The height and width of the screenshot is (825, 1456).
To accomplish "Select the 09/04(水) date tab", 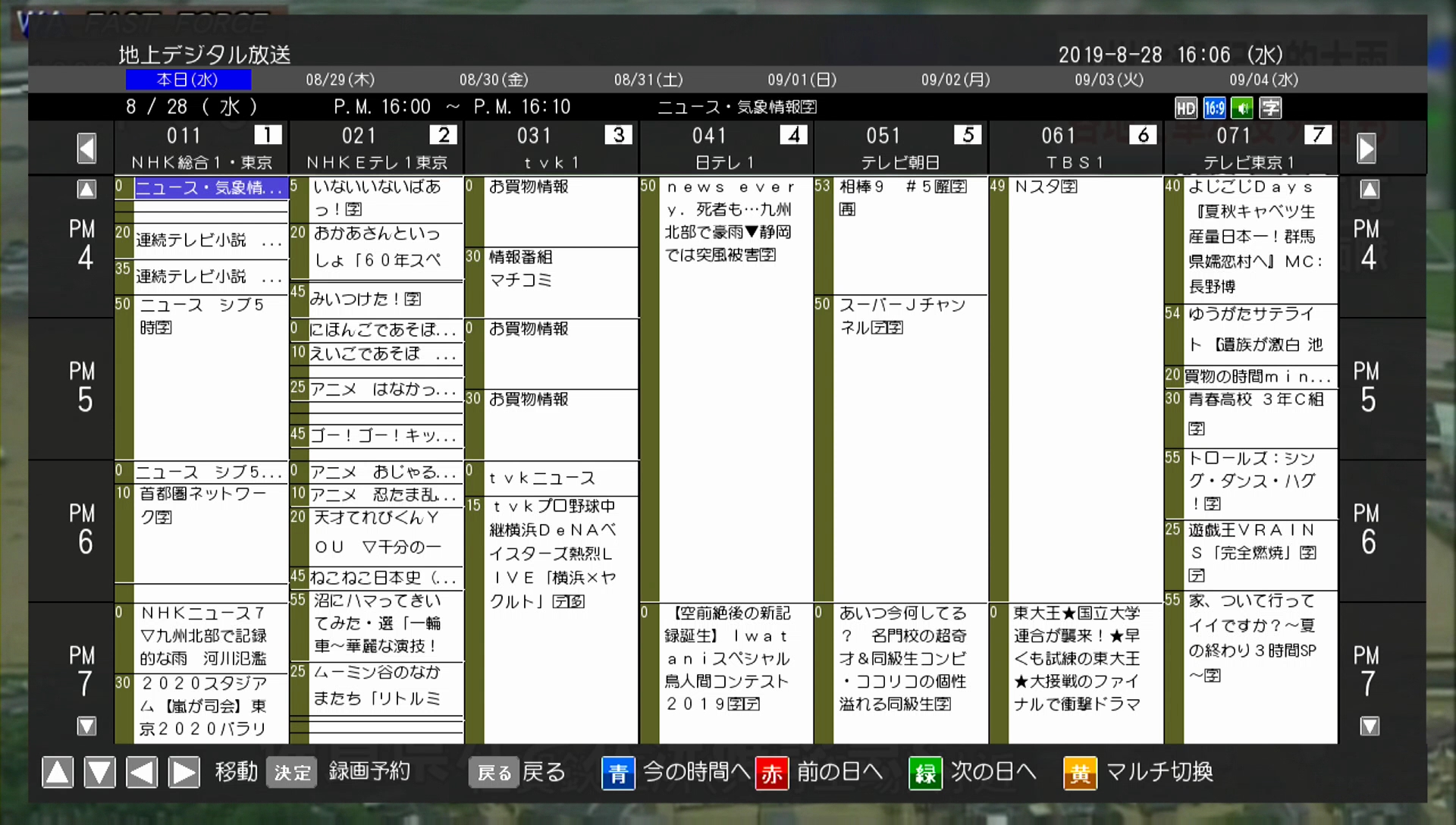I will coord(1264,80).
